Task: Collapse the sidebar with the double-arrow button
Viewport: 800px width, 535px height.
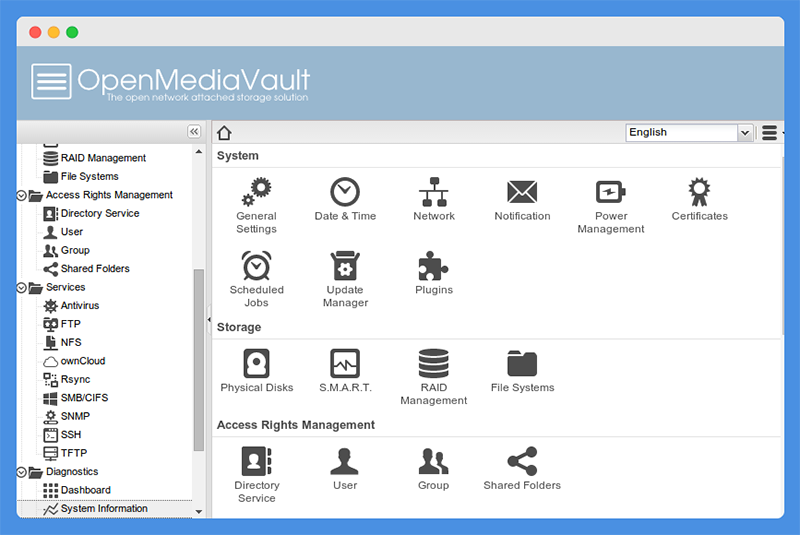Action: (x=194, y=132)
